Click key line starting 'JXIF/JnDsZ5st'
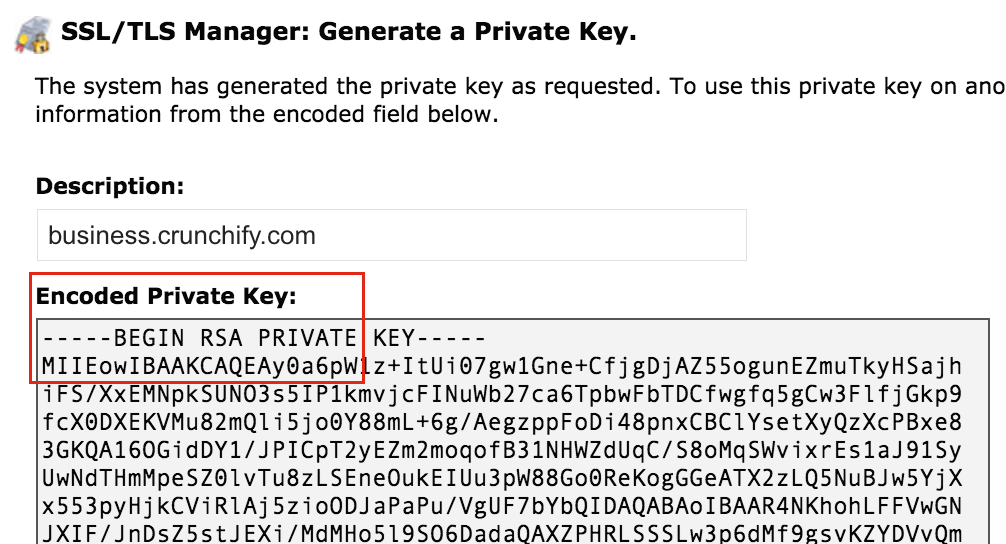 point(502,534)
